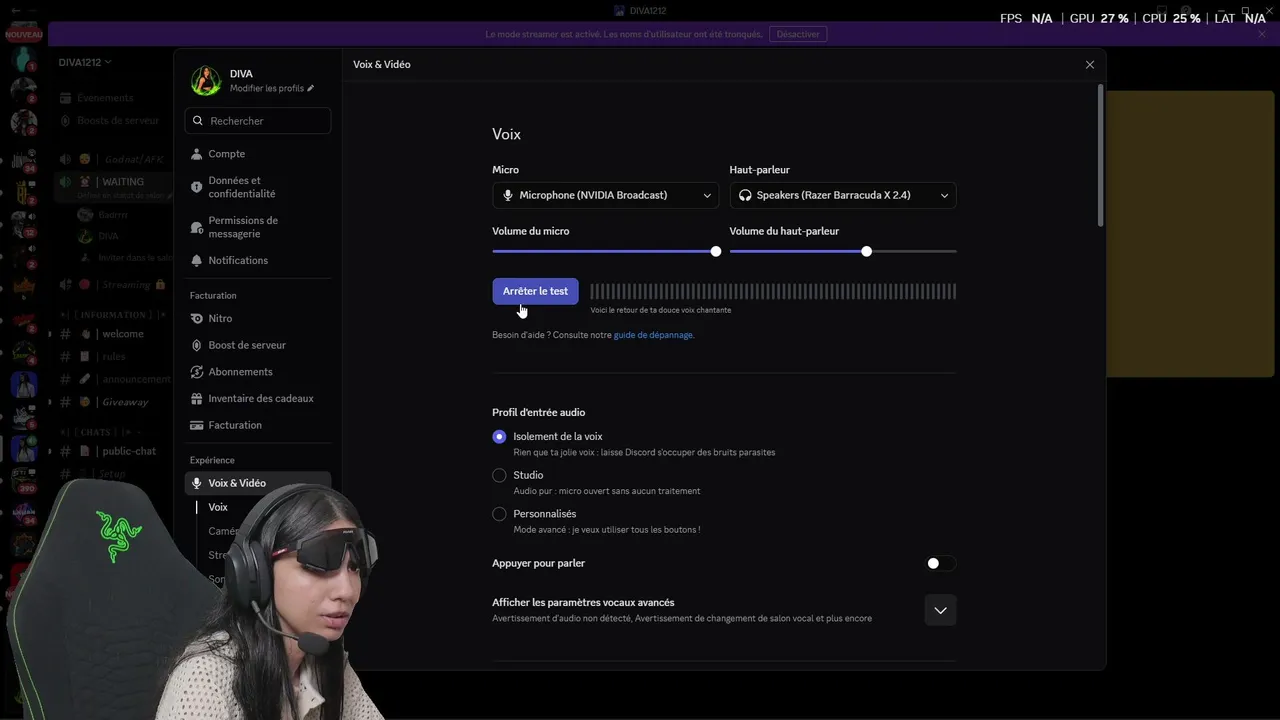Viewport: 1280px width, 720px height.
Task: Click the Boosts de serveur icon in channel list
Action: [65, 120]
